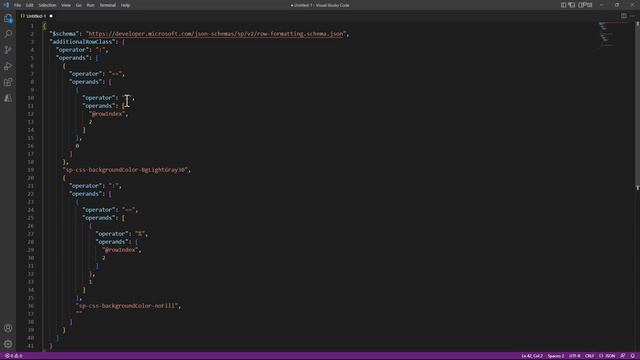Open the Accounts icon in activity bar
This screenshot has width=640, height=360.
[8, 328]
